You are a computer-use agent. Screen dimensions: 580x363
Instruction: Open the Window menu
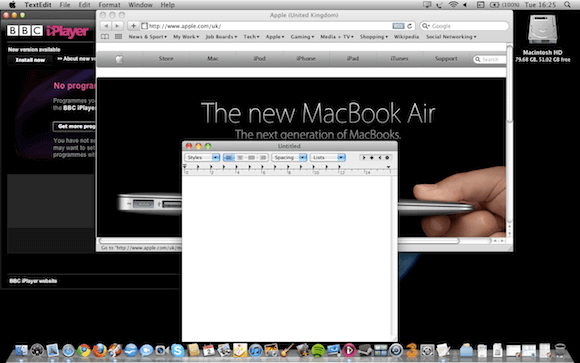click(x=140, y=5)
